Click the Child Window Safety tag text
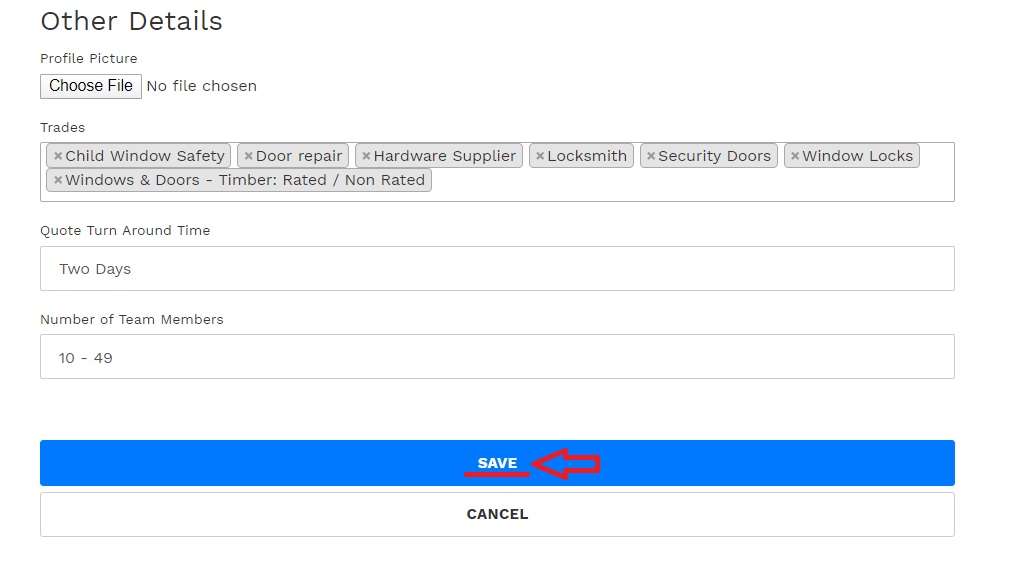 145,156
